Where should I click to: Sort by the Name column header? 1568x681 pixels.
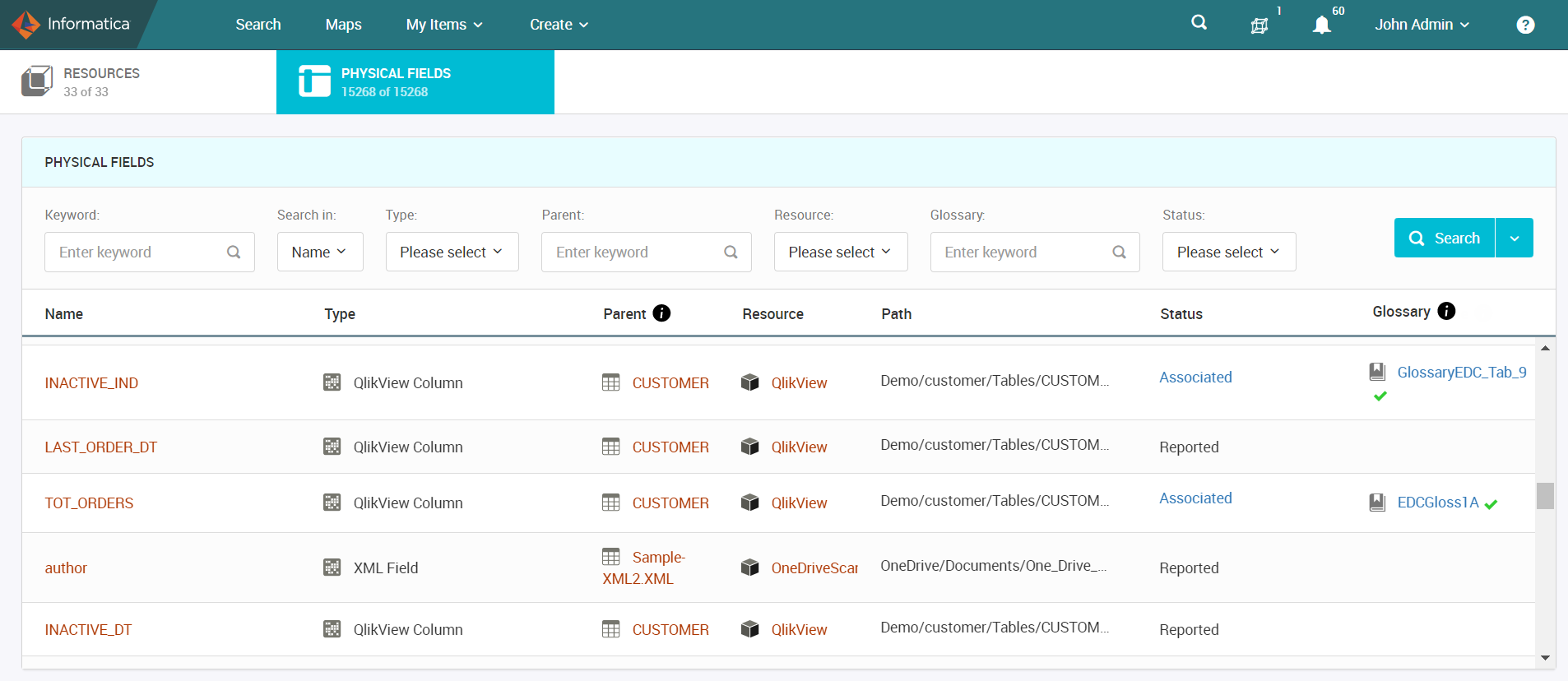point(64,313)
